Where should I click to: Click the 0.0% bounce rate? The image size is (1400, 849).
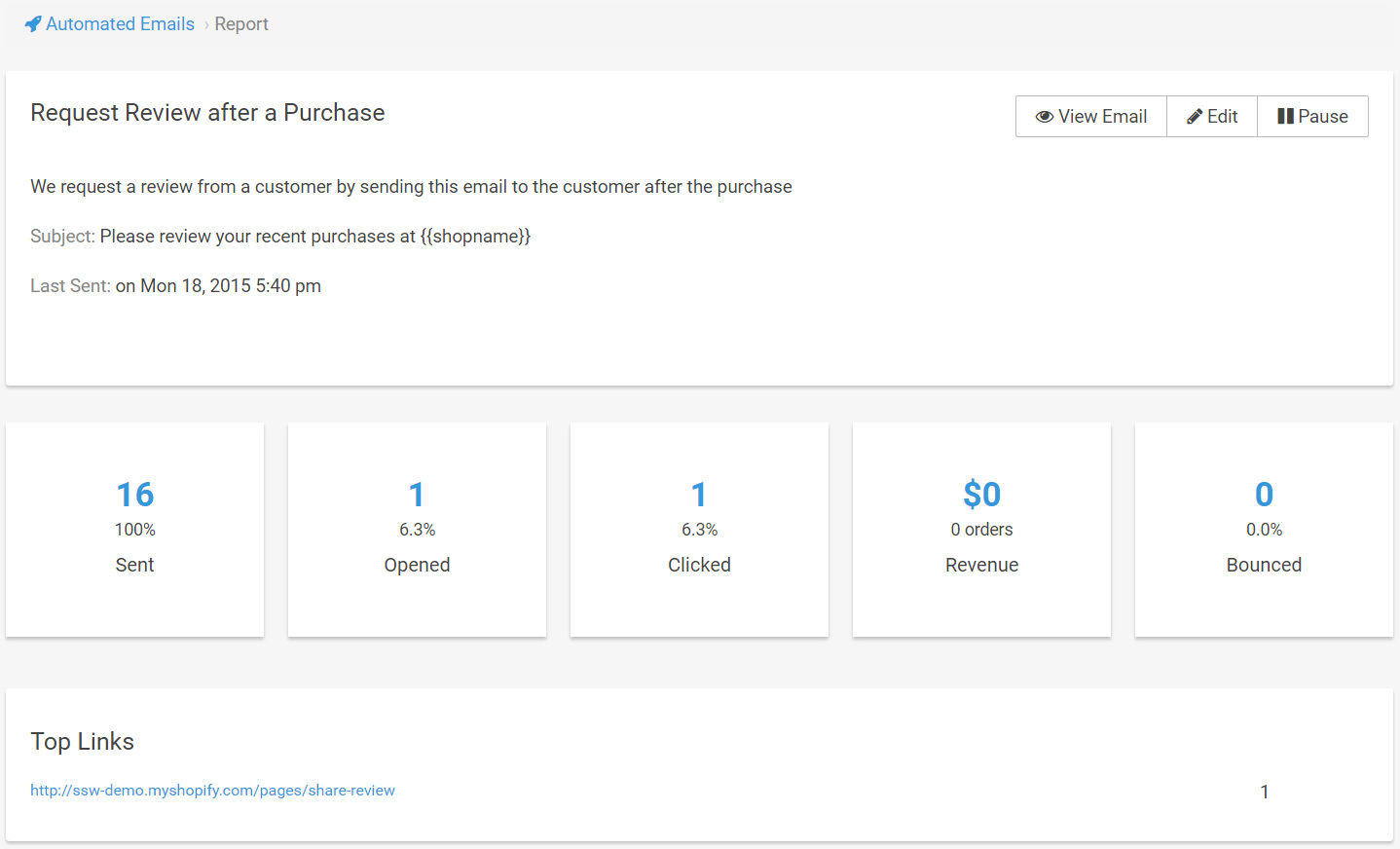(1264, 530)
